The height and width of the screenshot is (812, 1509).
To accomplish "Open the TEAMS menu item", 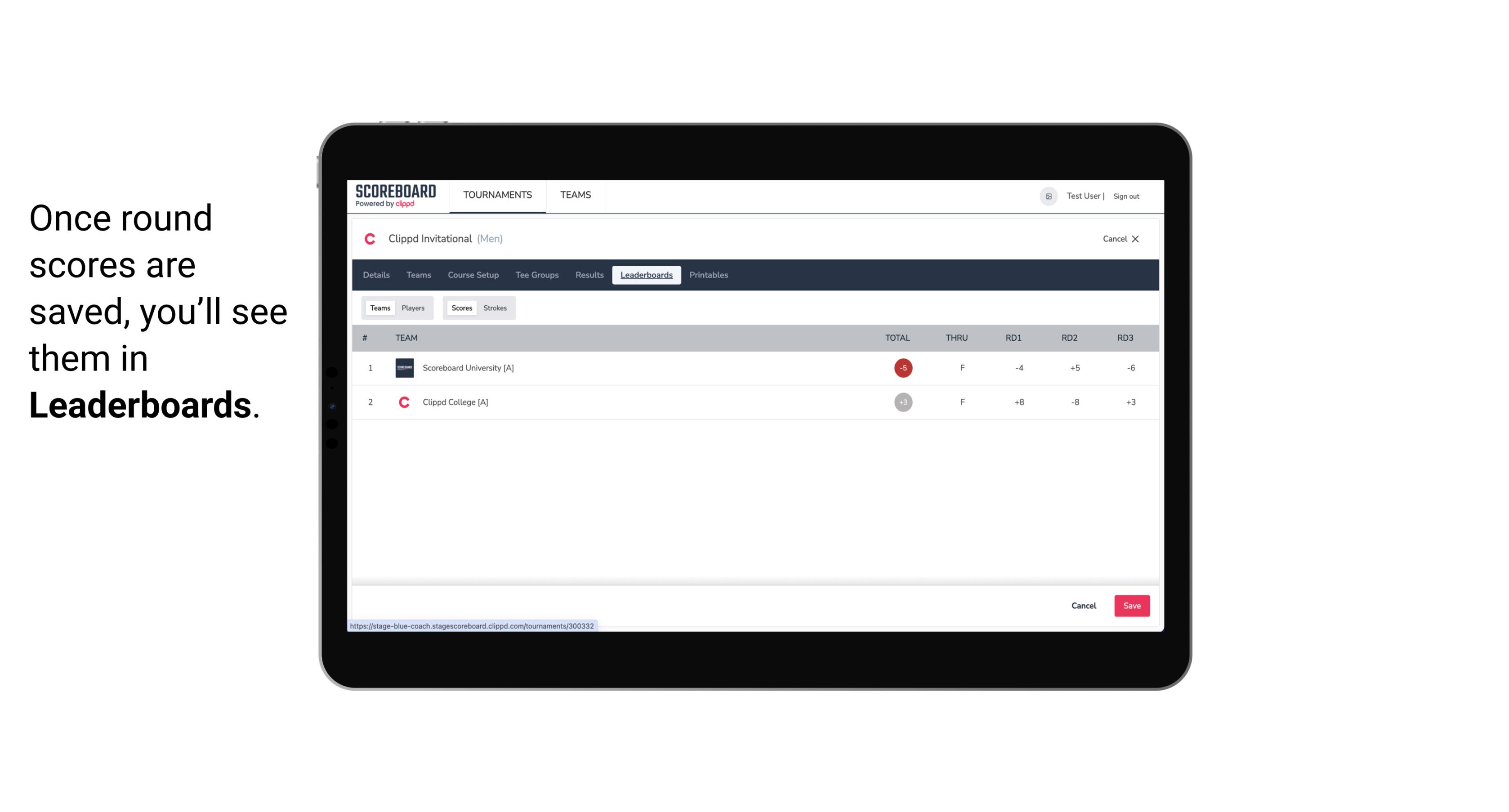I will 576,195.
